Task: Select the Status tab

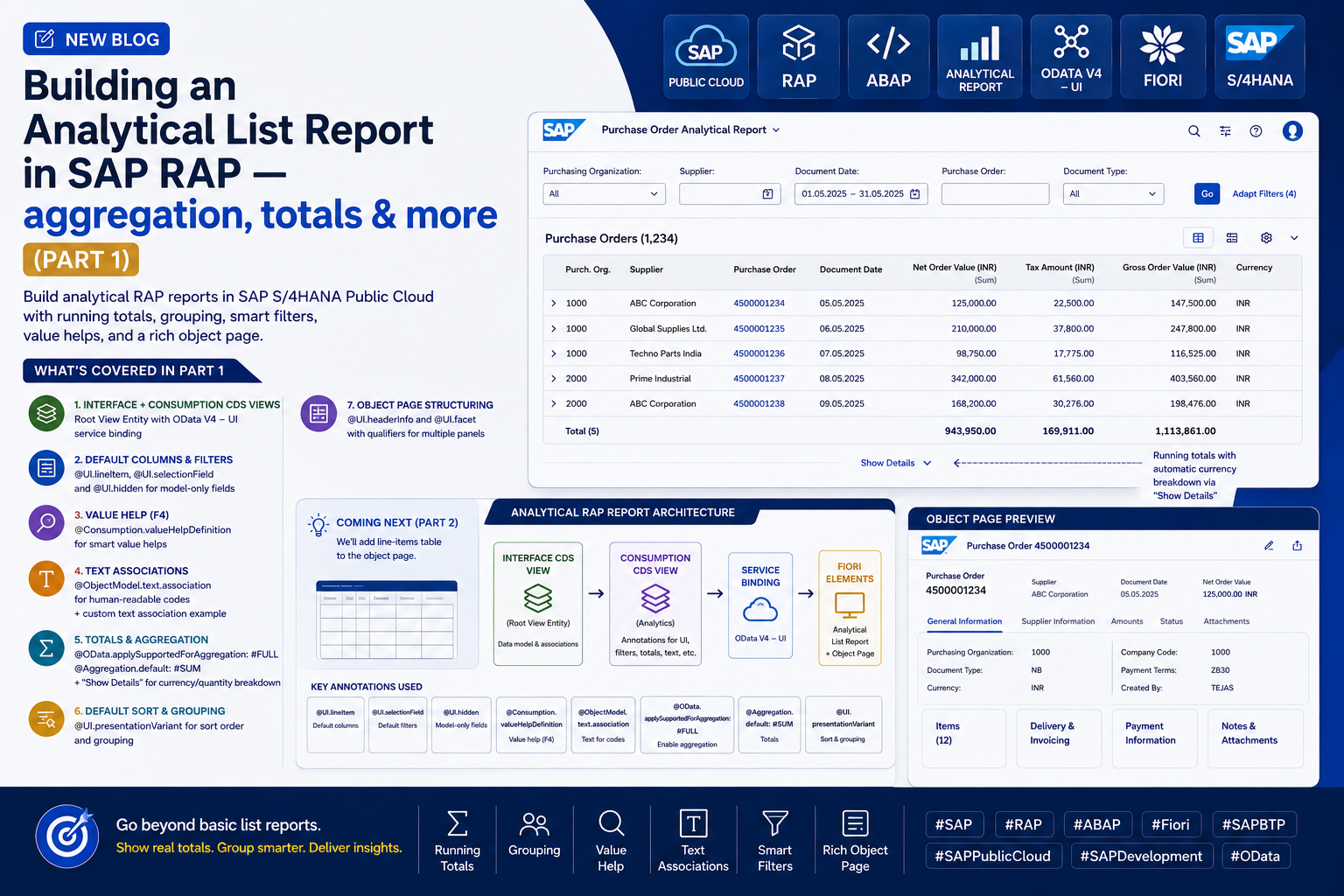Action: tap(1172, 621)
